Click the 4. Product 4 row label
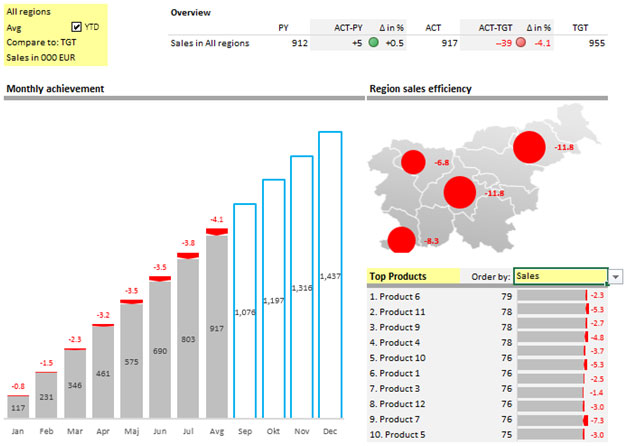This screenshot has height=446, width=628. [x=395, y=343]
